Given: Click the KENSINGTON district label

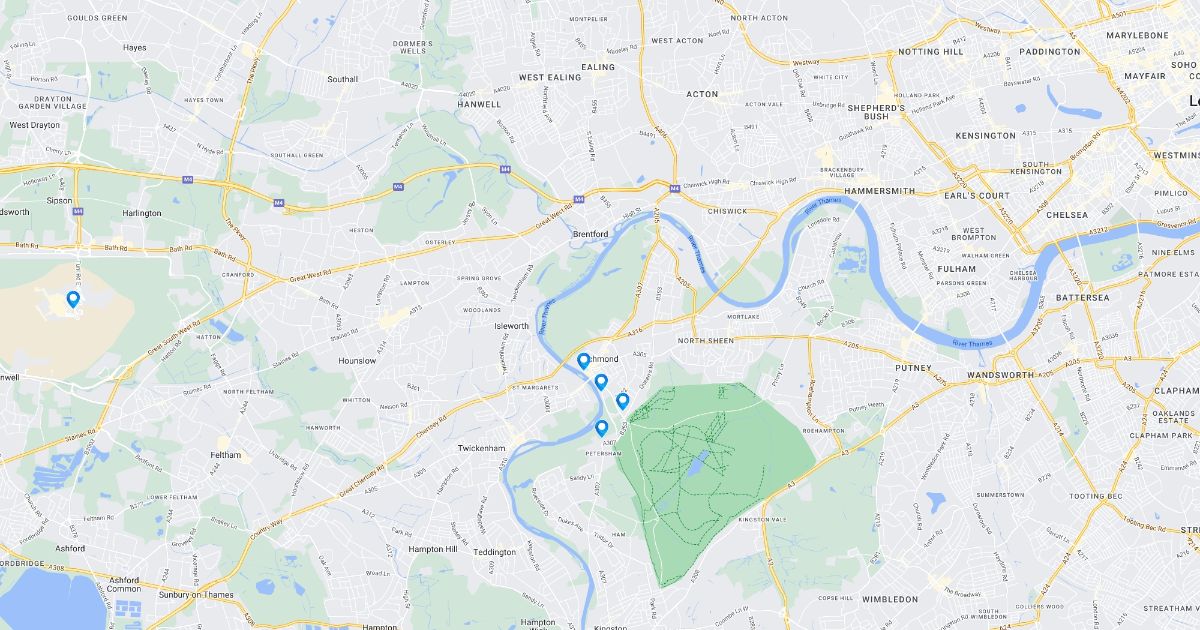Looking at the screenshot, I should [957, 135].
